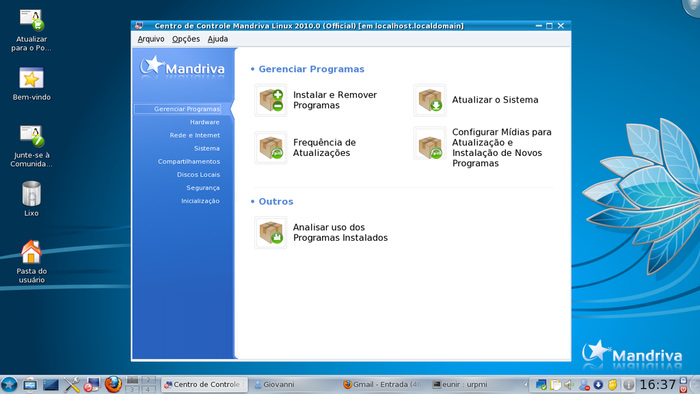Open the dark blue file manager panel icon

(51, 385)
